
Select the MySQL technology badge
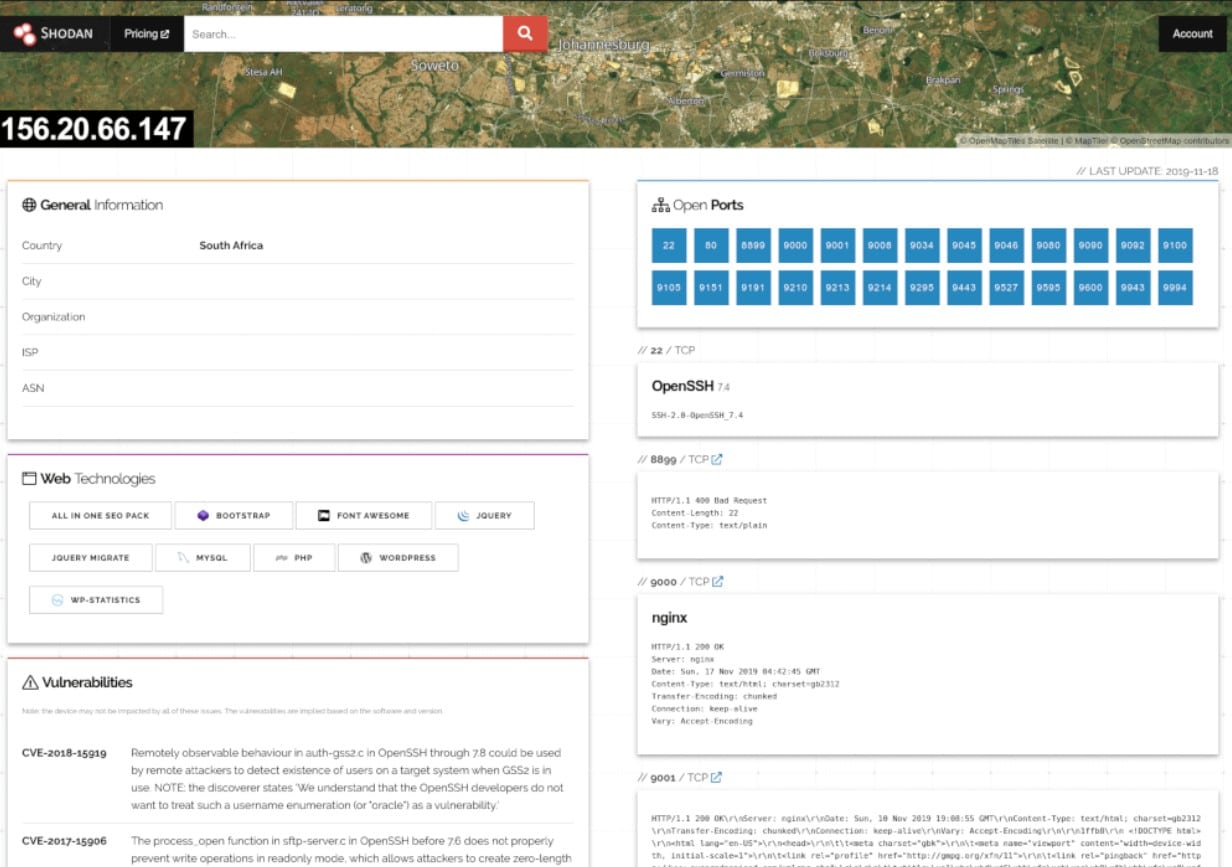[x=203, y=557]
